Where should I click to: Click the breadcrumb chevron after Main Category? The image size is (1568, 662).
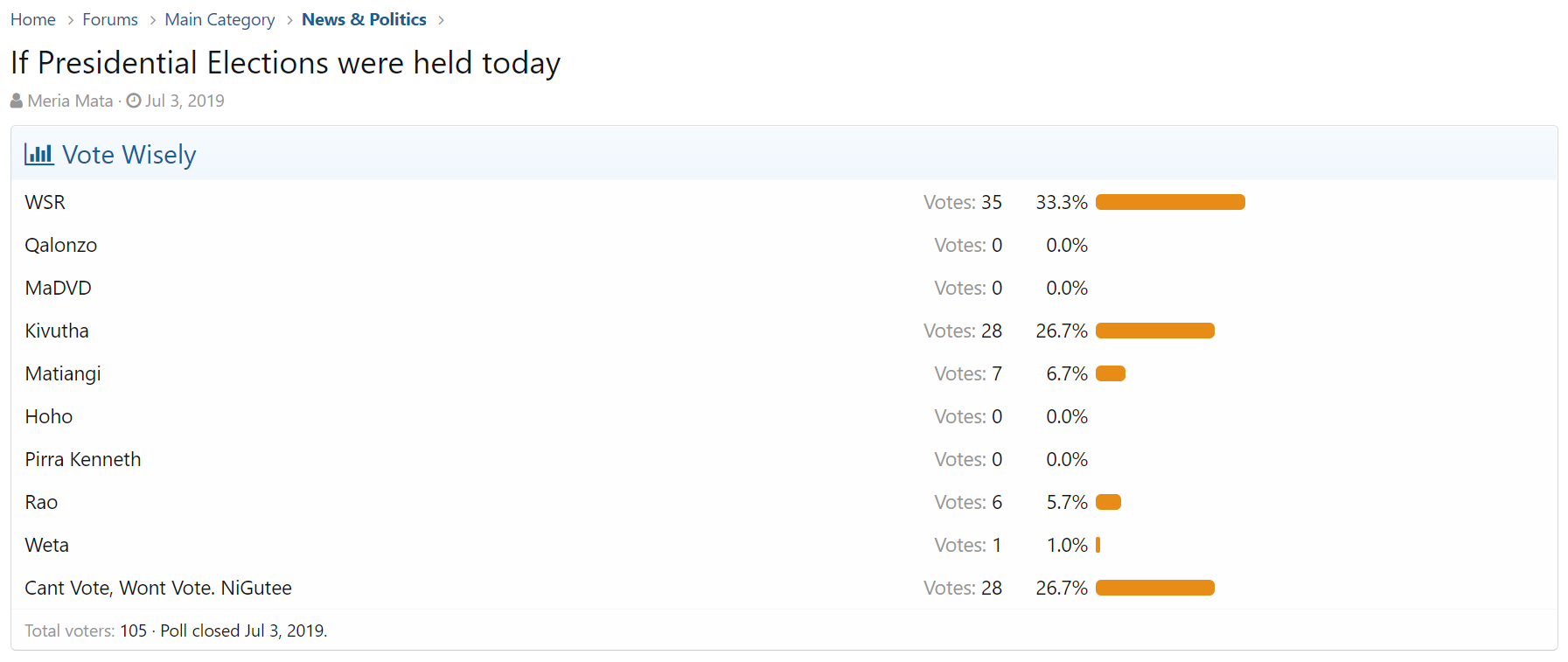tap(289, 20)
